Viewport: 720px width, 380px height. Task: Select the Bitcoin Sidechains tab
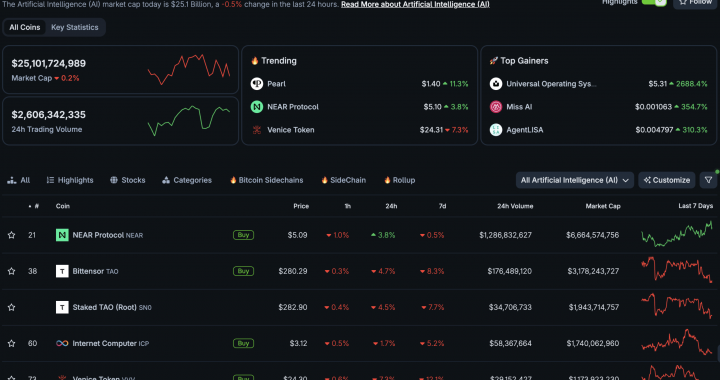coord(266,180)
